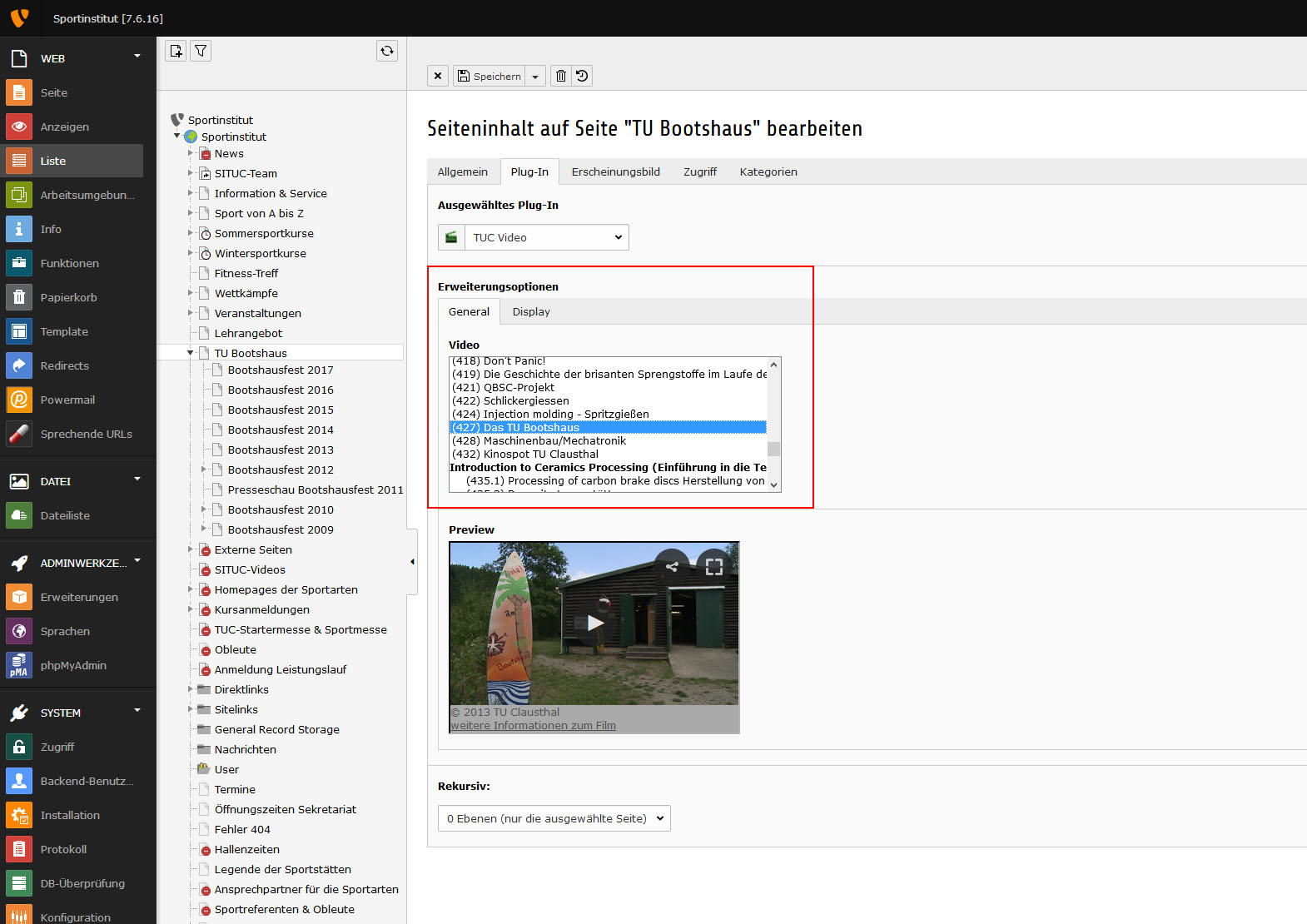Click the Speichern save button

(x=490, y=77)
